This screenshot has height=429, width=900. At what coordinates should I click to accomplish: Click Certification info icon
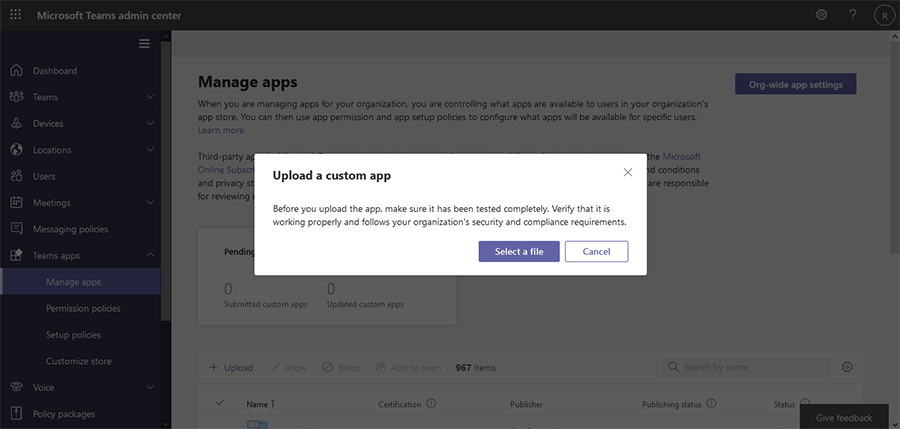coord(432,404)
